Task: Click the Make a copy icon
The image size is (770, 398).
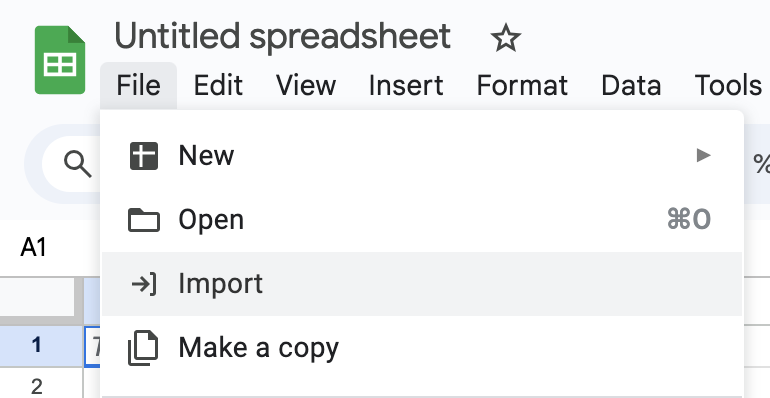Action: pos(143,348)
